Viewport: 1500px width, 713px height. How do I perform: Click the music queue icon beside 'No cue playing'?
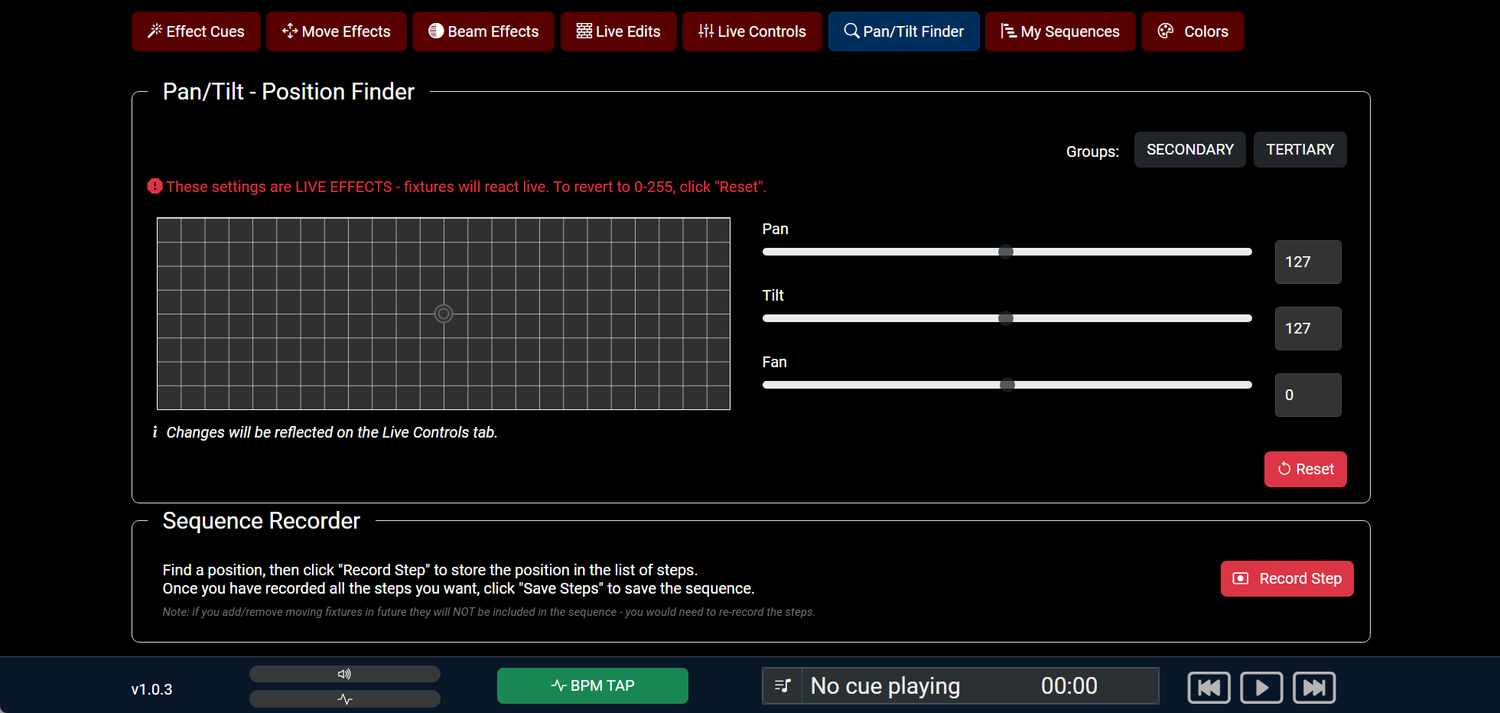(782, 686)
